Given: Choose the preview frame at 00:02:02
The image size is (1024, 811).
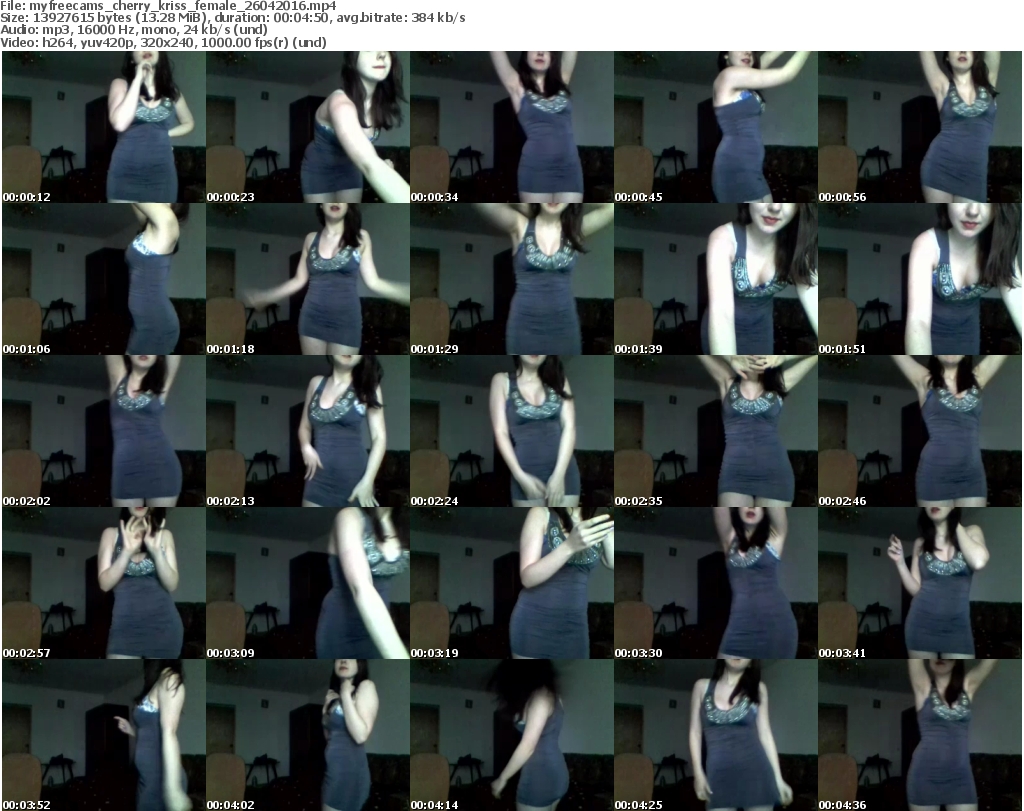Looking at the screenshot, I should (104, 432).
